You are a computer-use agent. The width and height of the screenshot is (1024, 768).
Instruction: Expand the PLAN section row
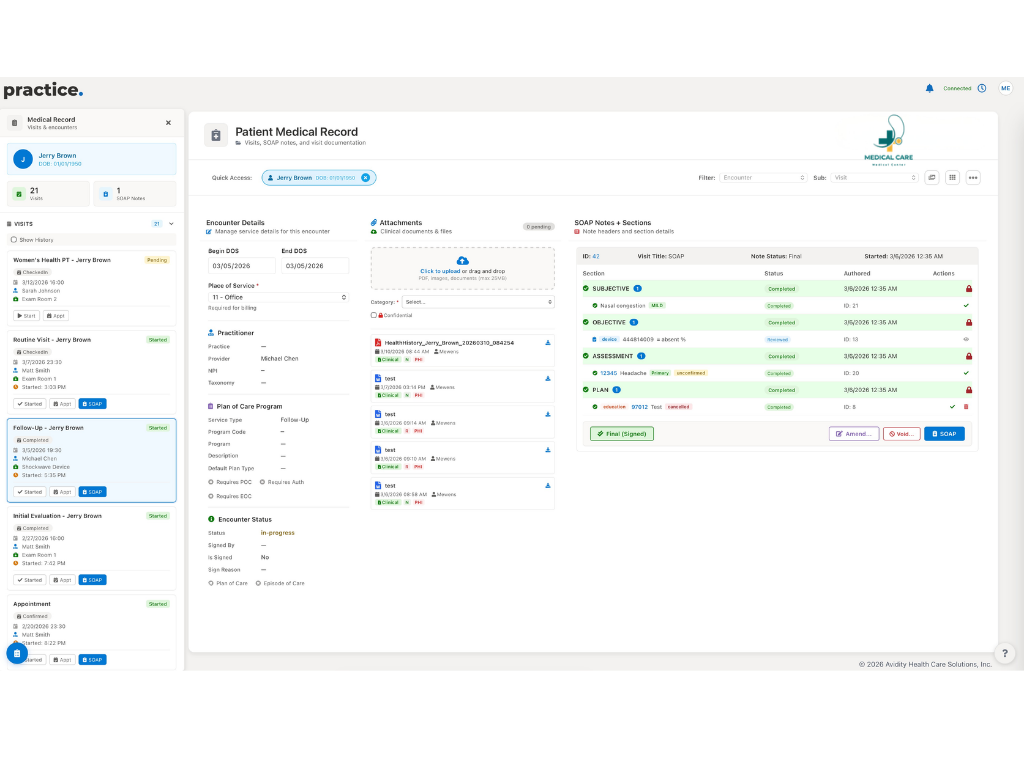click(x=777, y=390)
